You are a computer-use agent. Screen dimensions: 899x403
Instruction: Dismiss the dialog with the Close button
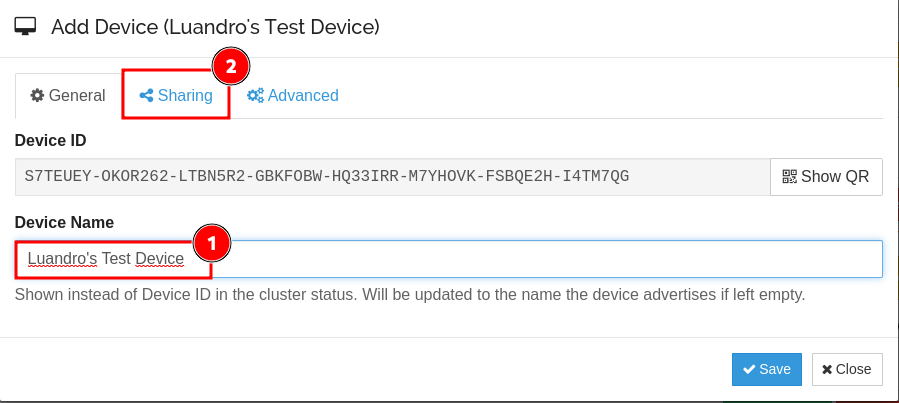click(847, 369)
